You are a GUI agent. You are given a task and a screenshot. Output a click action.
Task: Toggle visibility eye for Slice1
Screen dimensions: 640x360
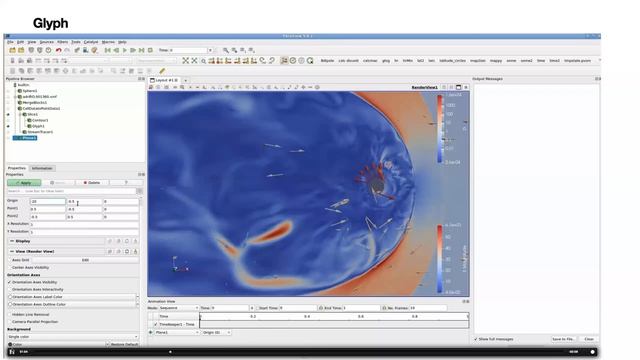8,115
